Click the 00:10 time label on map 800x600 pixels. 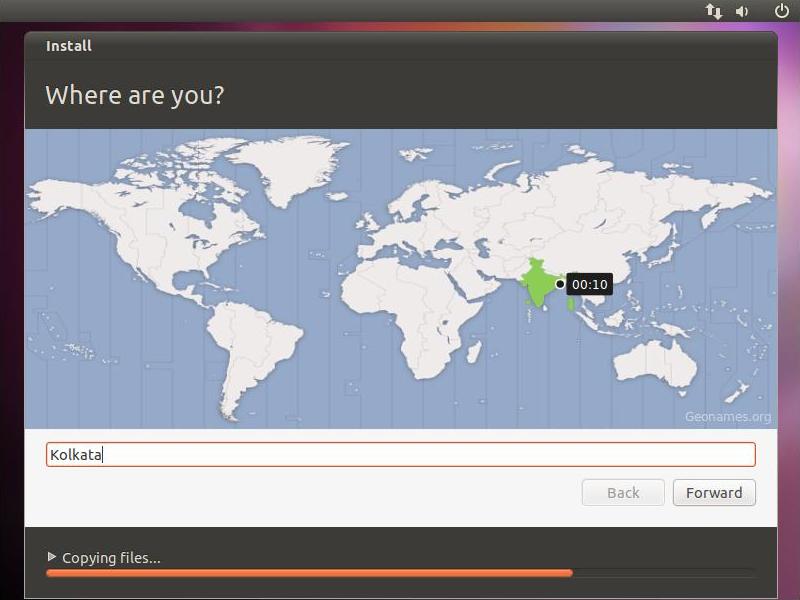click(x=590, y=284)
